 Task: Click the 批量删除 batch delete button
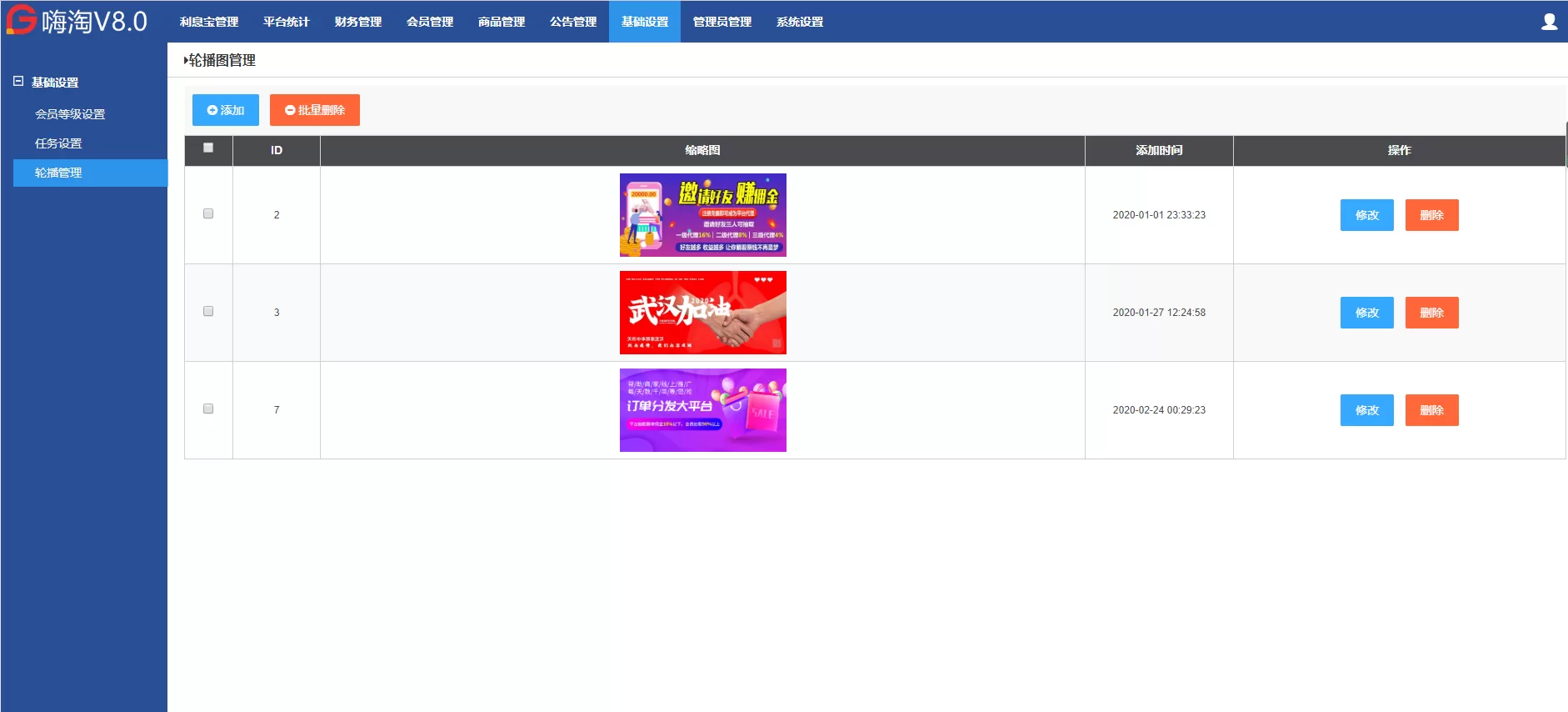[x=314, y=110]
